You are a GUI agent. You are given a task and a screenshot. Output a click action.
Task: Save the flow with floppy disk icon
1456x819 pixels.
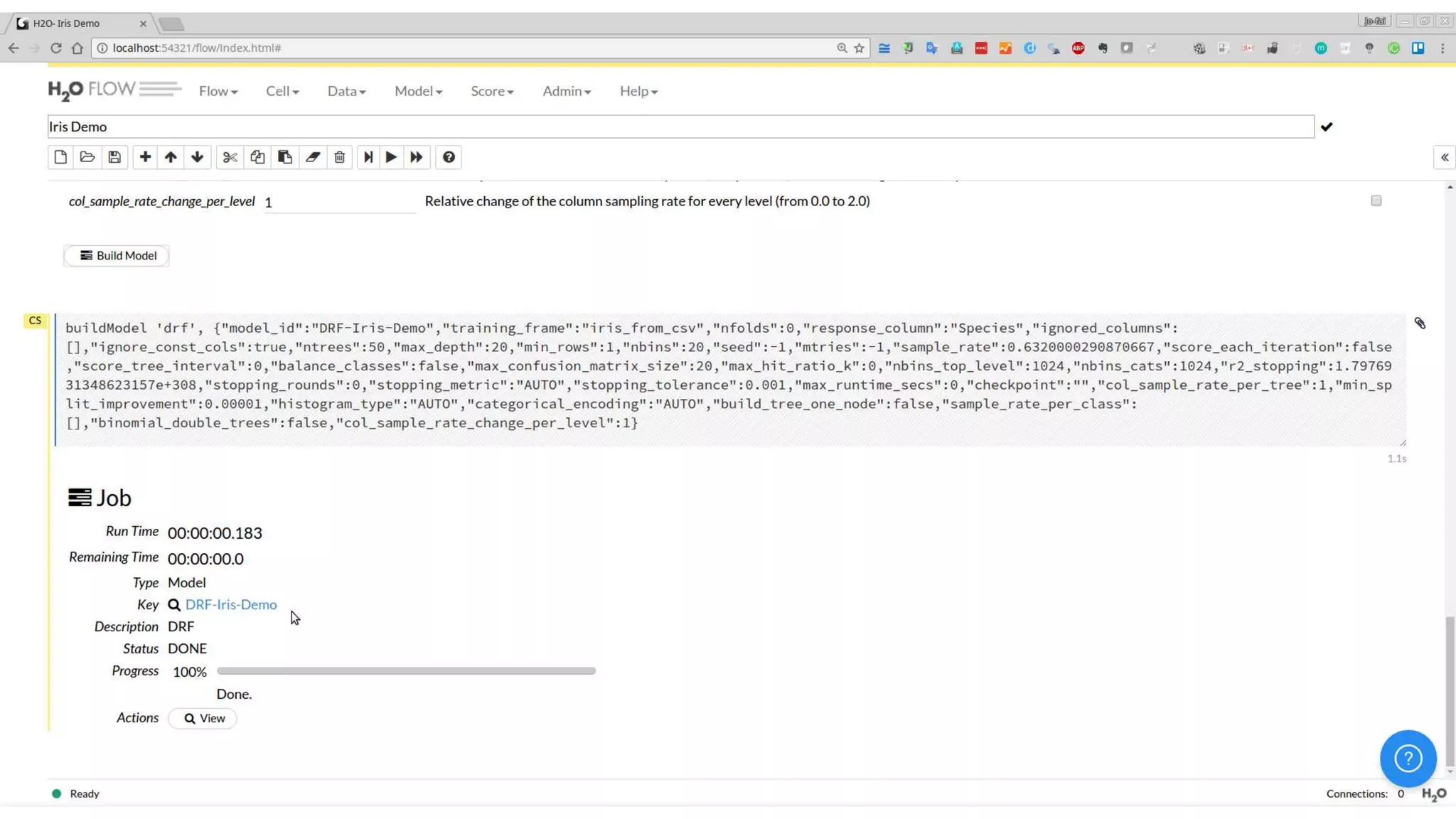click(114, 157)
